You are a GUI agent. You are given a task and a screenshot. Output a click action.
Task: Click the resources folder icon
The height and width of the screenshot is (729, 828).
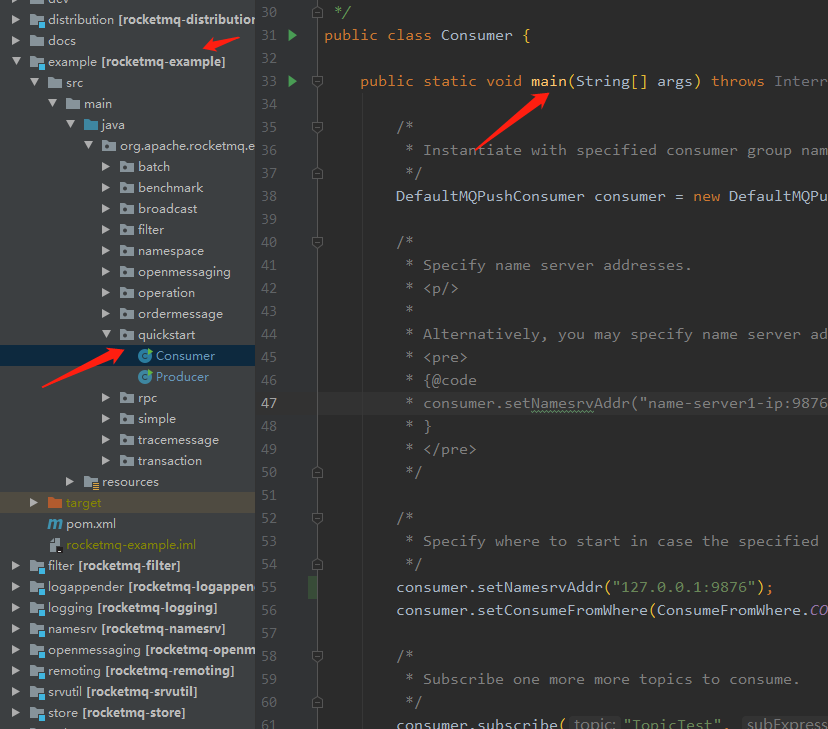(x=91, y=482)
